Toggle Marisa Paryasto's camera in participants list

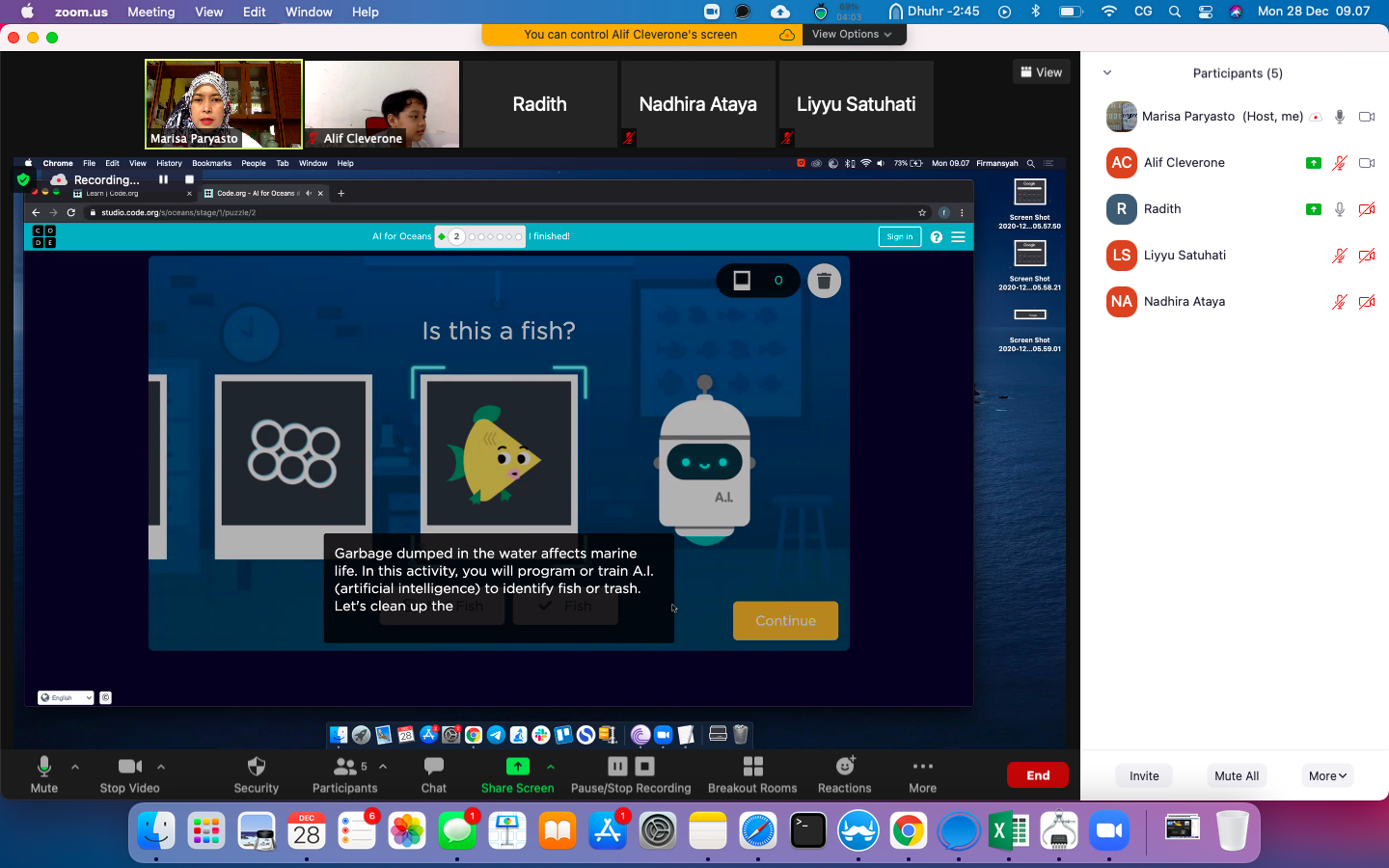click(x=1367, y=117)
